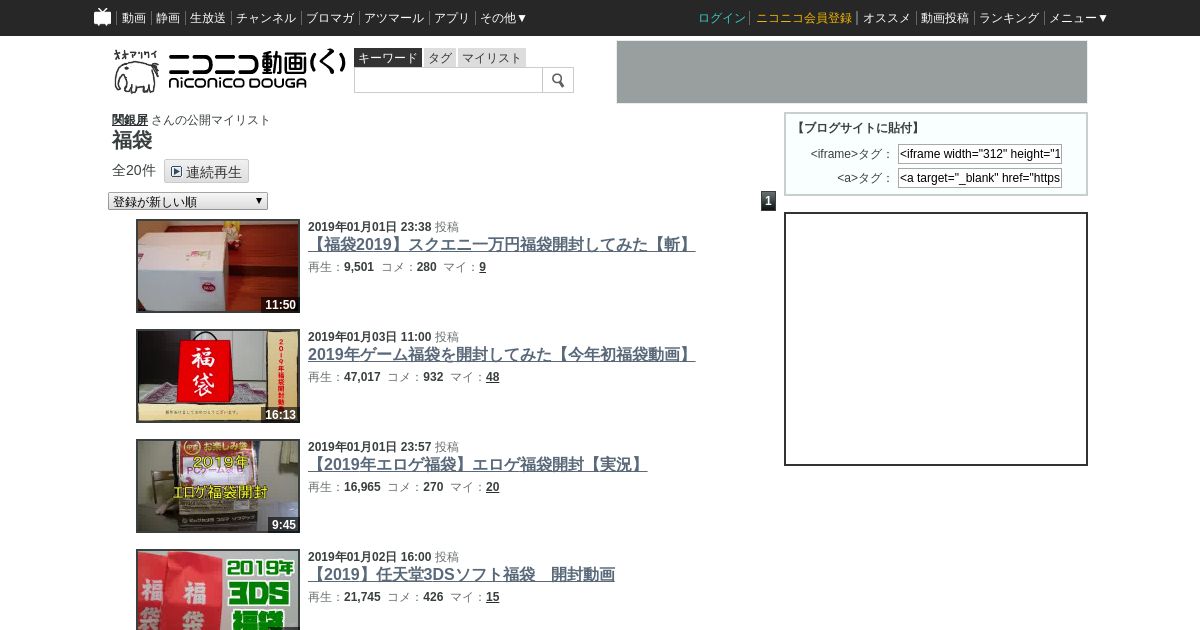Select the マイリスト search tab
The image size is (1200, 630).
tap(492, 58)
